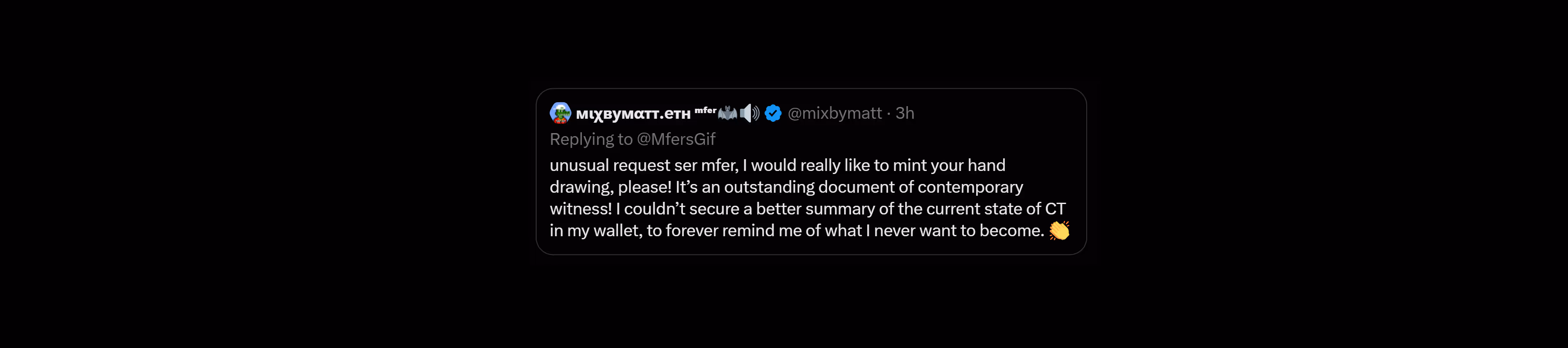Click the blue verified checkmark badge

tap(773, 113)
